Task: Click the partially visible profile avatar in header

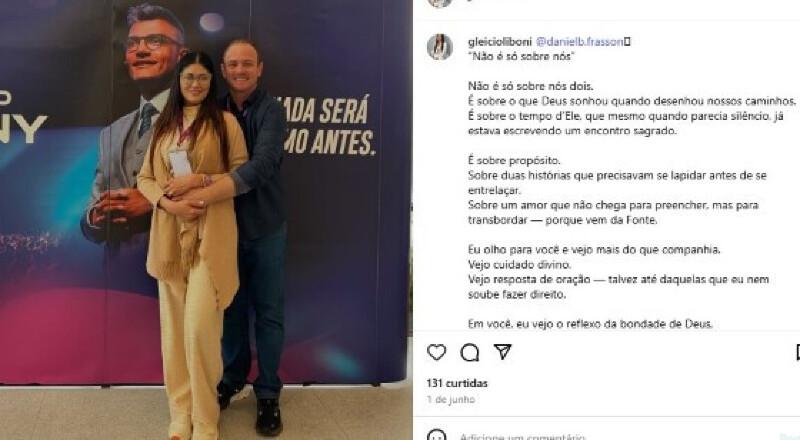Action: (x=440, y=3)
